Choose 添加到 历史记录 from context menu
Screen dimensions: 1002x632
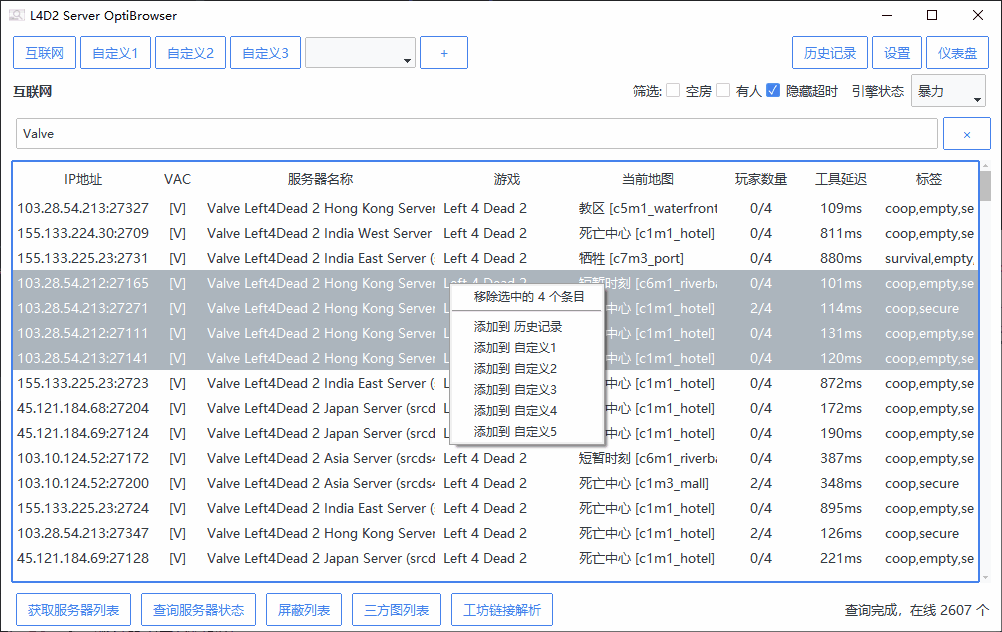click(518, 327)
